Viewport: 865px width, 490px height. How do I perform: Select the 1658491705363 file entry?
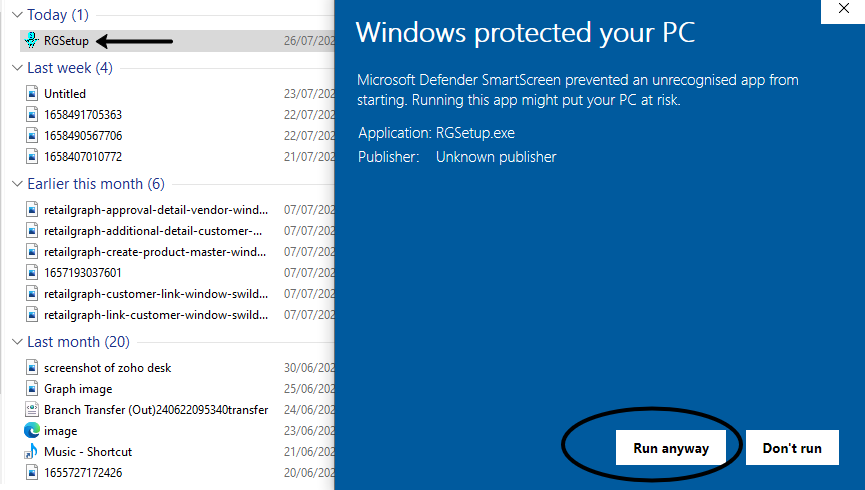tap(178, 115)
